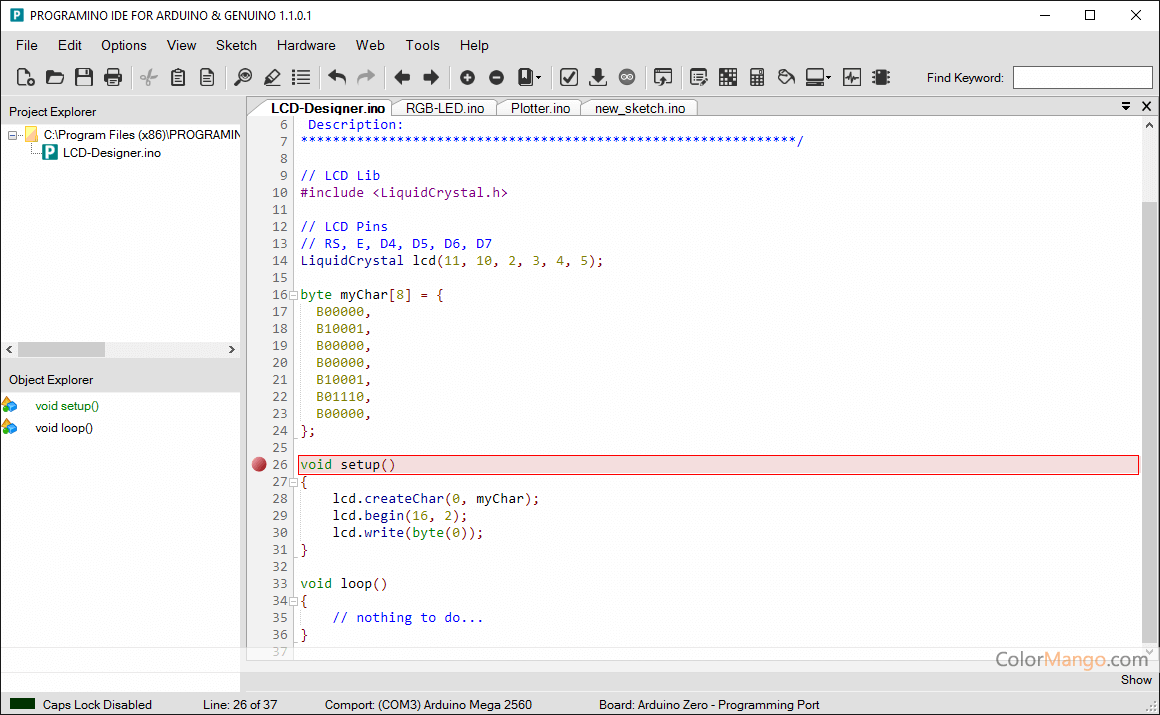Viewport: 1160px width, 715px height.
Task: Collapse the myChar array fold on line 16
Action: [294, 295]
